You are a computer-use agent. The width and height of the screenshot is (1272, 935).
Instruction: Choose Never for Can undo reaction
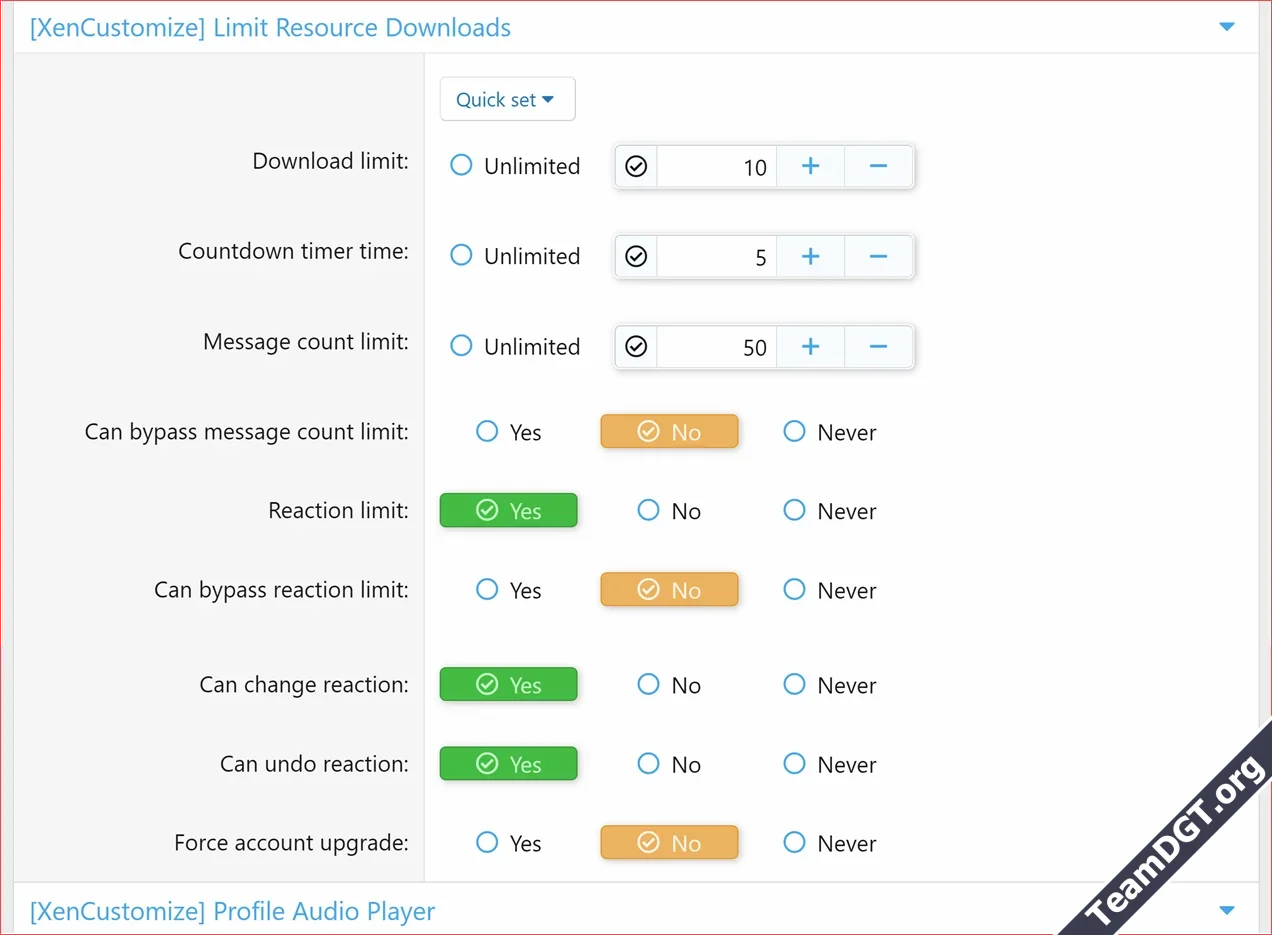829,764
